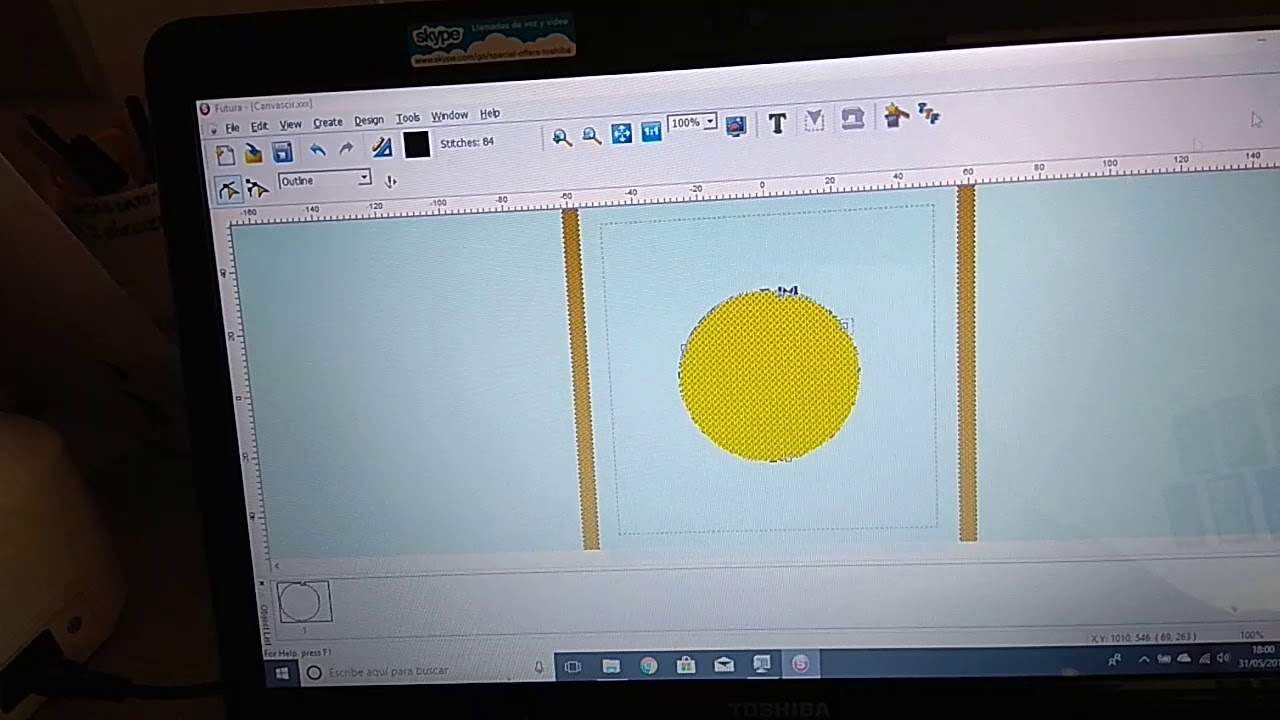Click the monitor preview icon
1280x720 pixels.
click(736, 126)
